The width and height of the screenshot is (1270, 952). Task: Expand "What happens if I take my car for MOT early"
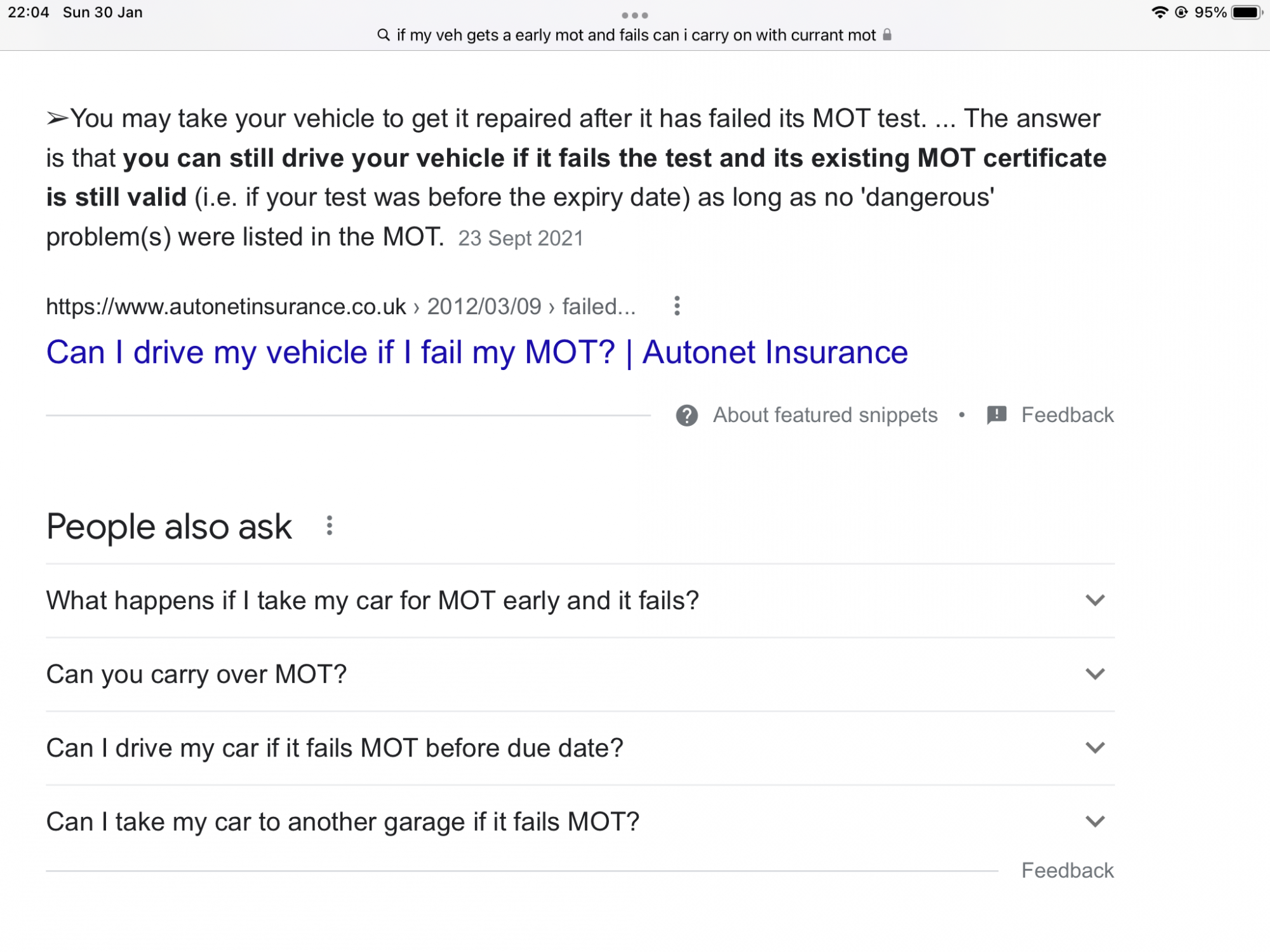point(1095,600)
